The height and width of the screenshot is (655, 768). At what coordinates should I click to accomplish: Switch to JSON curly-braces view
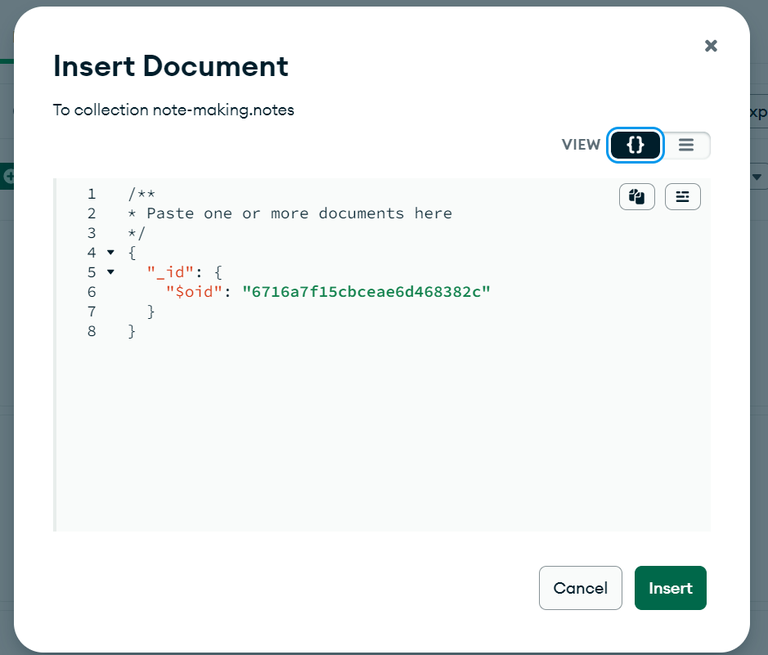pyautogui.click(x=635, y=145)
